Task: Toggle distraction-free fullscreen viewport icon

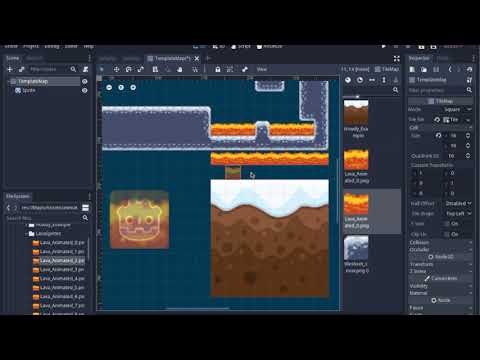Action: (396, 59)
